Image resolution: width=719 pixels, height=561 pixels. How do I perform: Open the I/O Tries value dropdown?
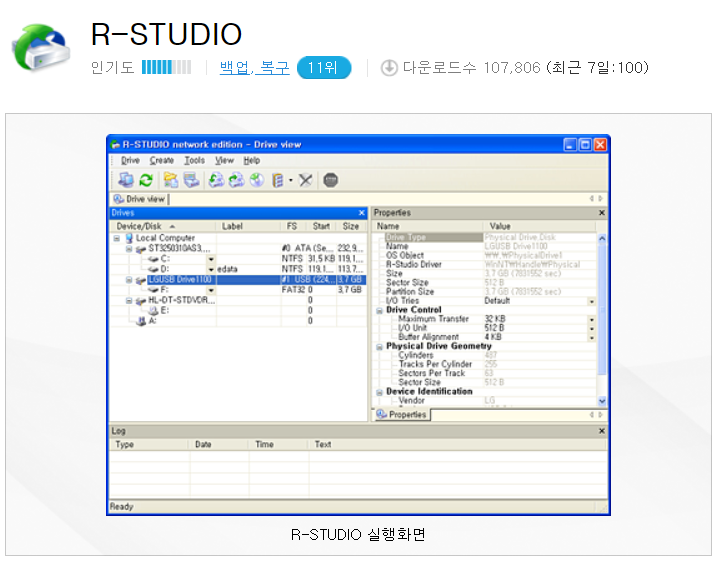click(592, 301)
